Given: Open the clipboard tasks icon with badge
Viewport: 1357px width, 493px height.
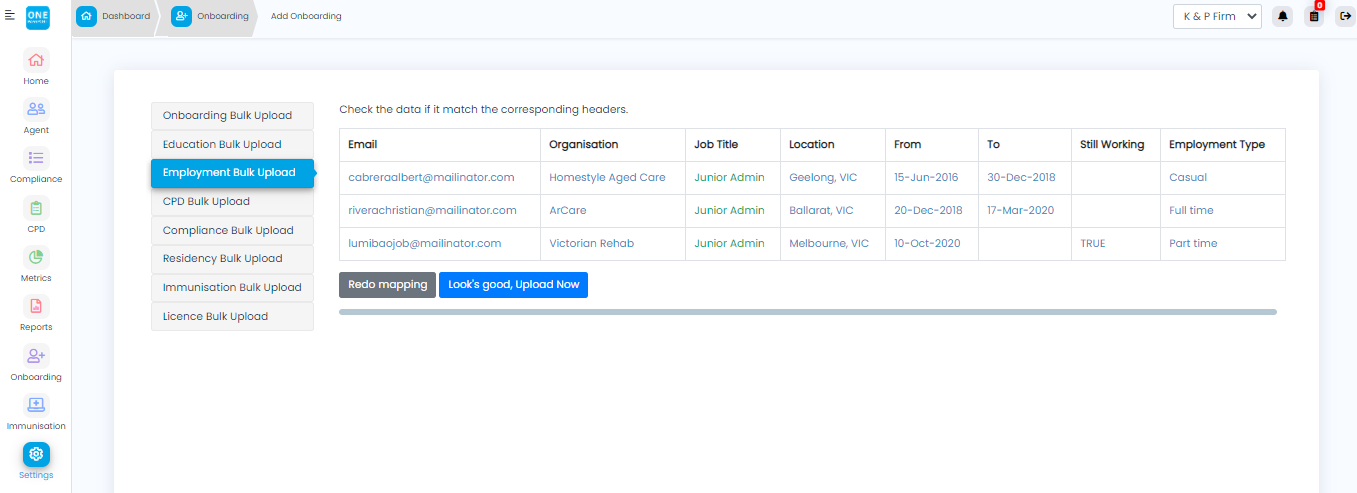Looking at the screenshot, I should pyautogui.click(x=1314, y=16).
